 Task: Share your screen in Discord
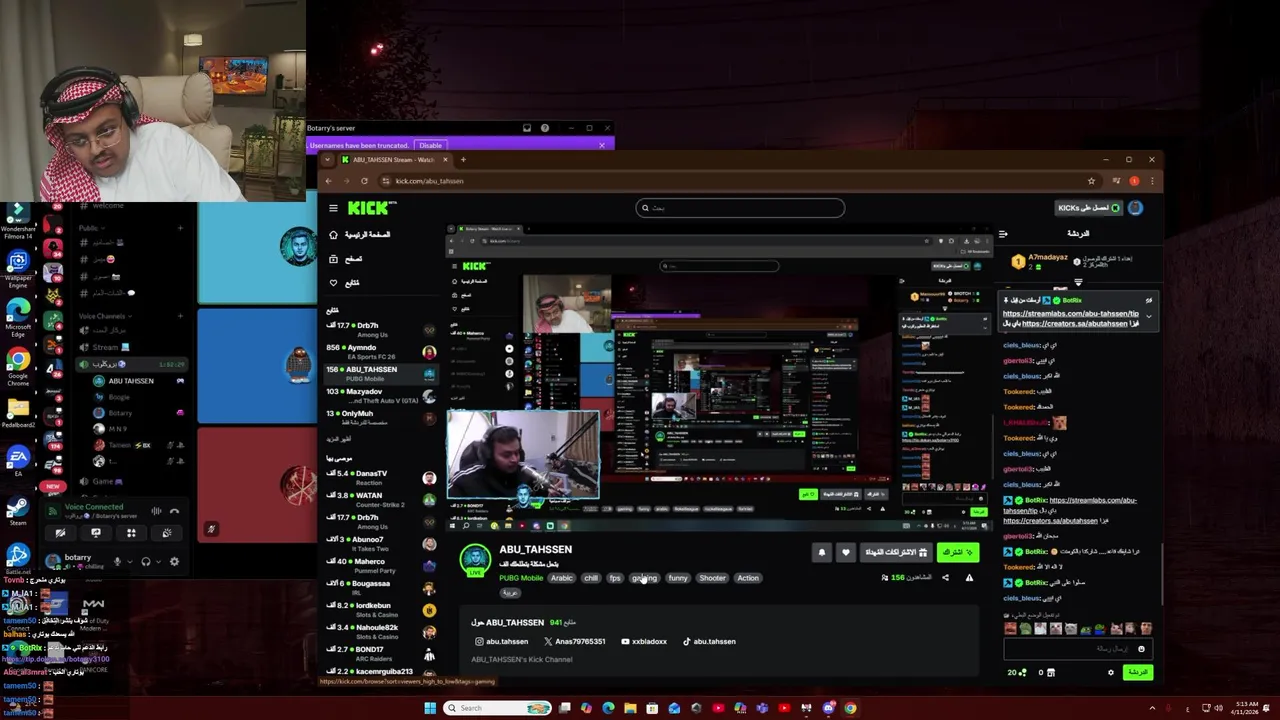(96, 533)
